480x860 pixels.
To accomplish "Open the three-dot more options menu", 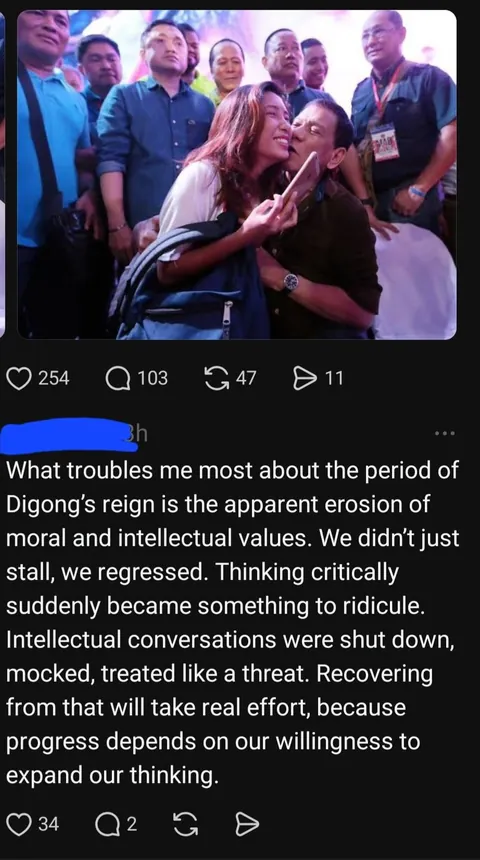I will point(444,433).
